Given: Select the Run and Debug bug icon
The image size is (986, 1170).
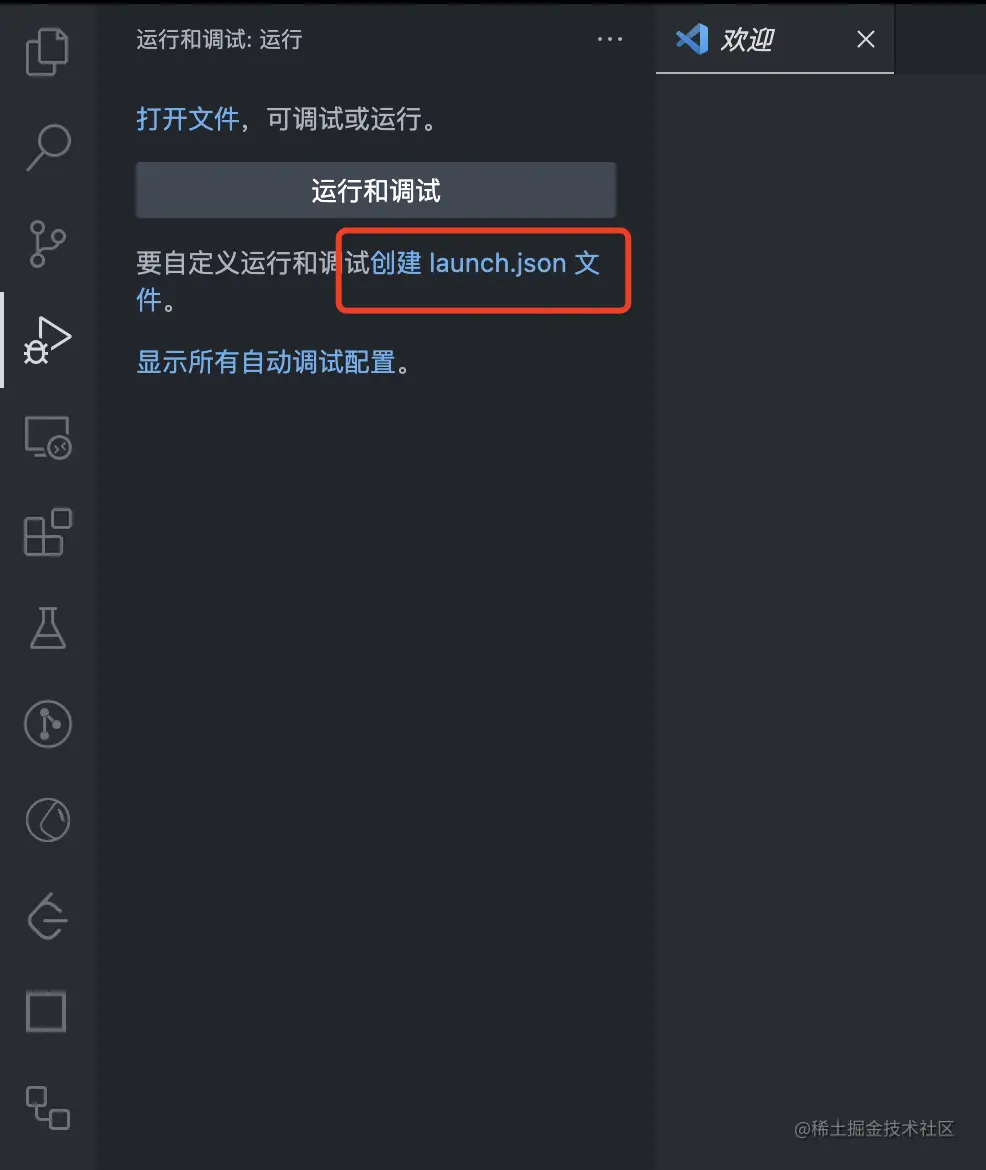Looking at the screenshot, I should point(48,340).
